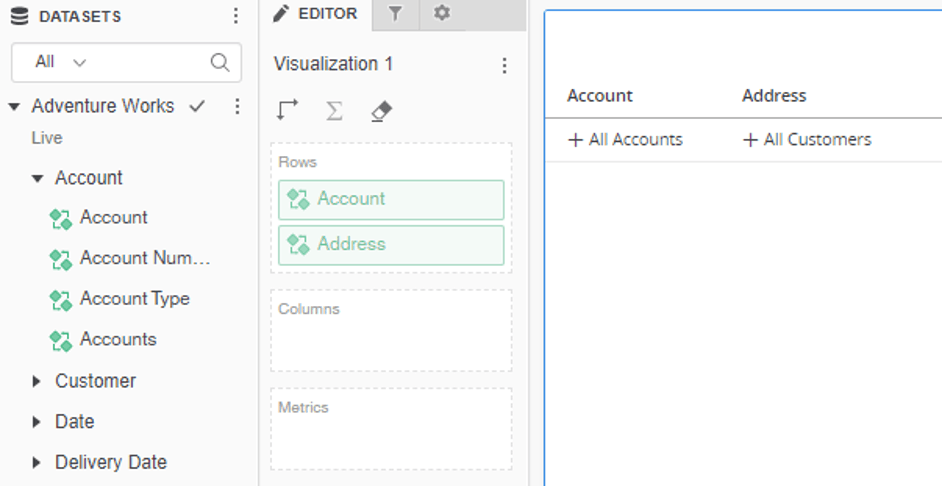Open the Adventure Works dataset options menu

[237, 106]
